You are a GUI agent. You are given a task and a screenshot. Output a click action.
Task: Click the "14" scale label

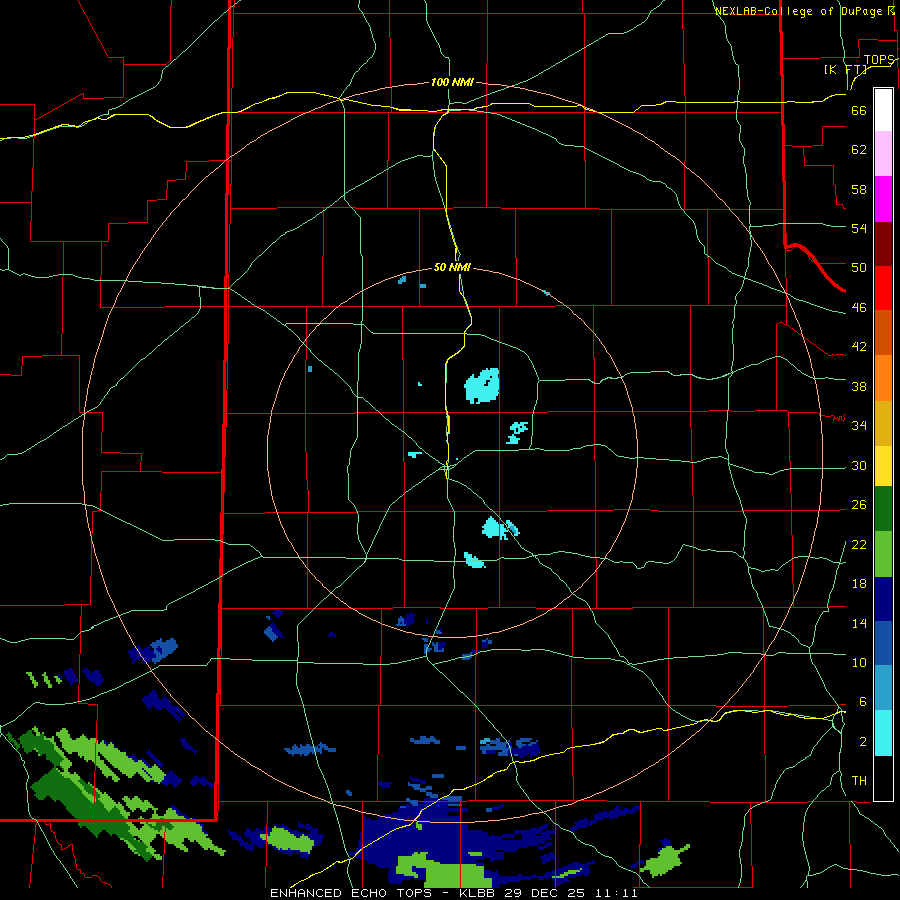point(859,623)
